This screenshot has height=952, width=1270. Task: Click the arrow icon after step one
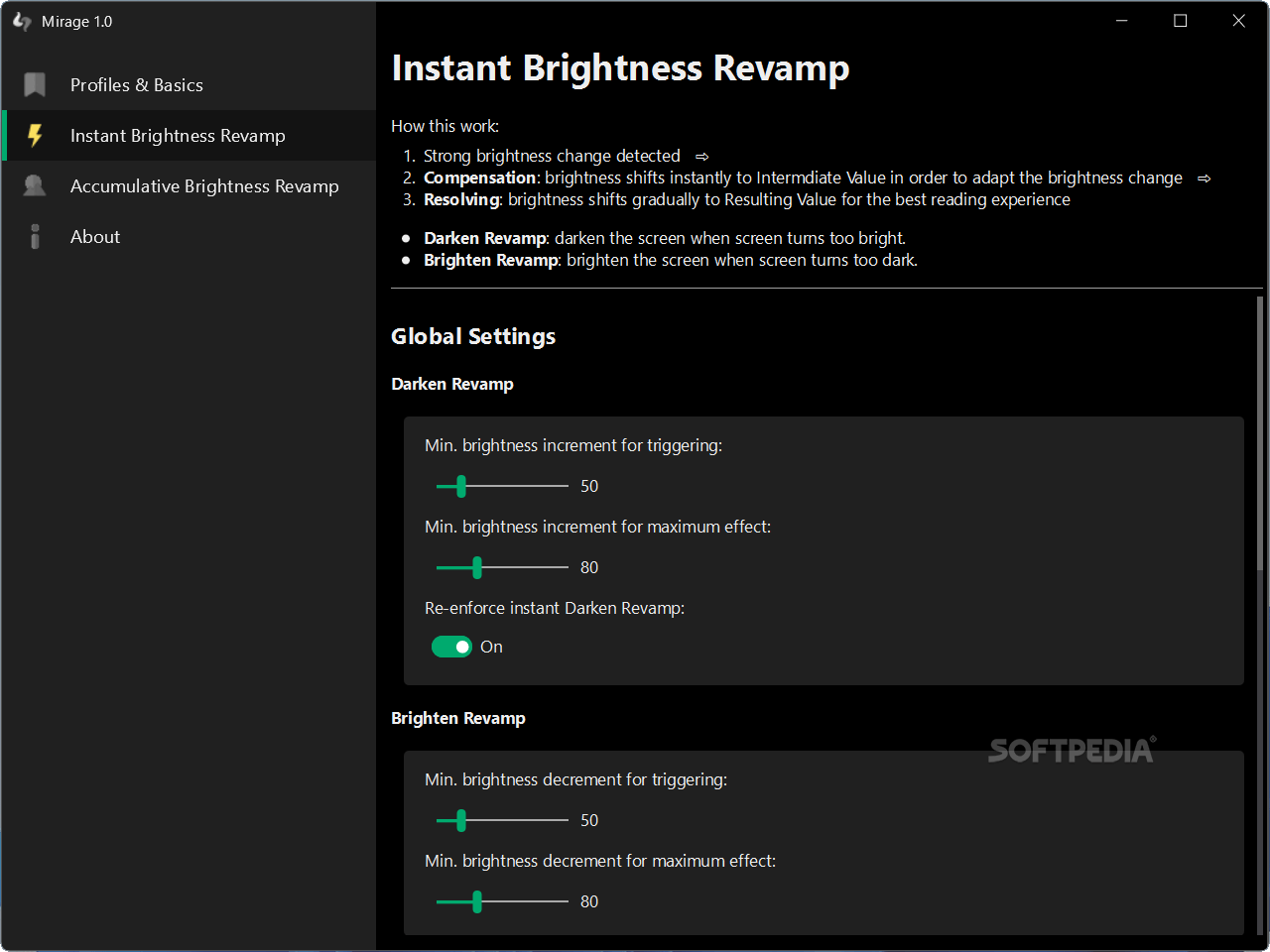click(x=702, y=156)
